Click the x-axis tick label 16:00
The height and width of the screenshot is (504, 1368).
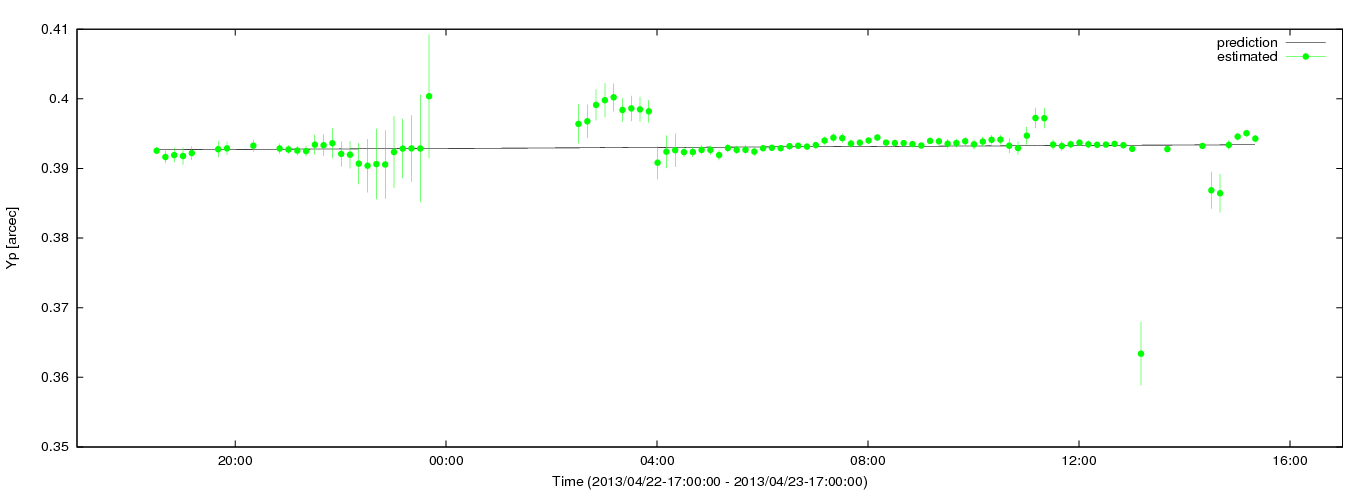(x=1290, y=461)
